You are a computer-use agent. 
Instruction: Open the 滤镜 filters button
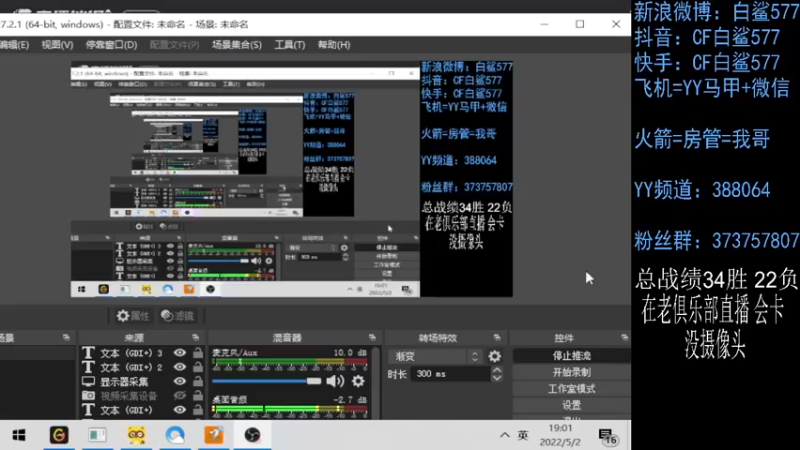click(x=177, y=316)
